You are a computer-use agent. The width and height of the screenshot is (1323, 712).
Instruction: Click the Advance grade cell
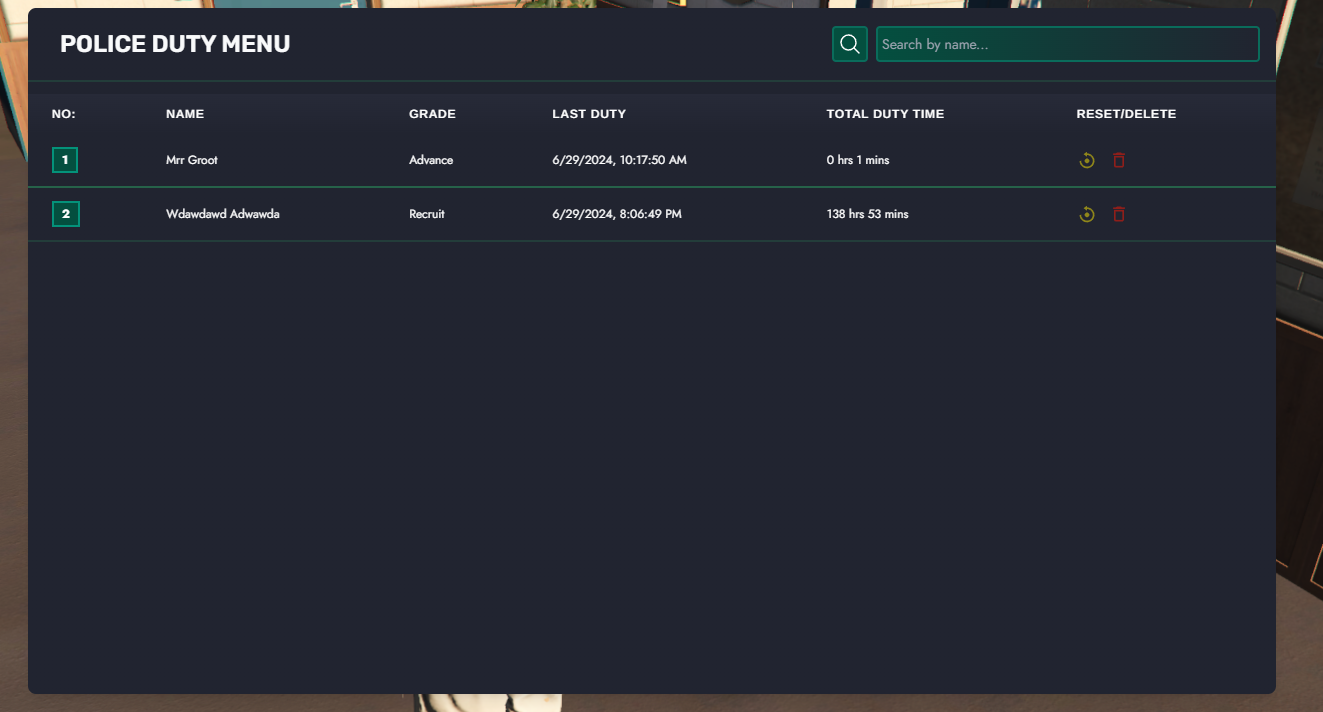(x=431, y=160)
